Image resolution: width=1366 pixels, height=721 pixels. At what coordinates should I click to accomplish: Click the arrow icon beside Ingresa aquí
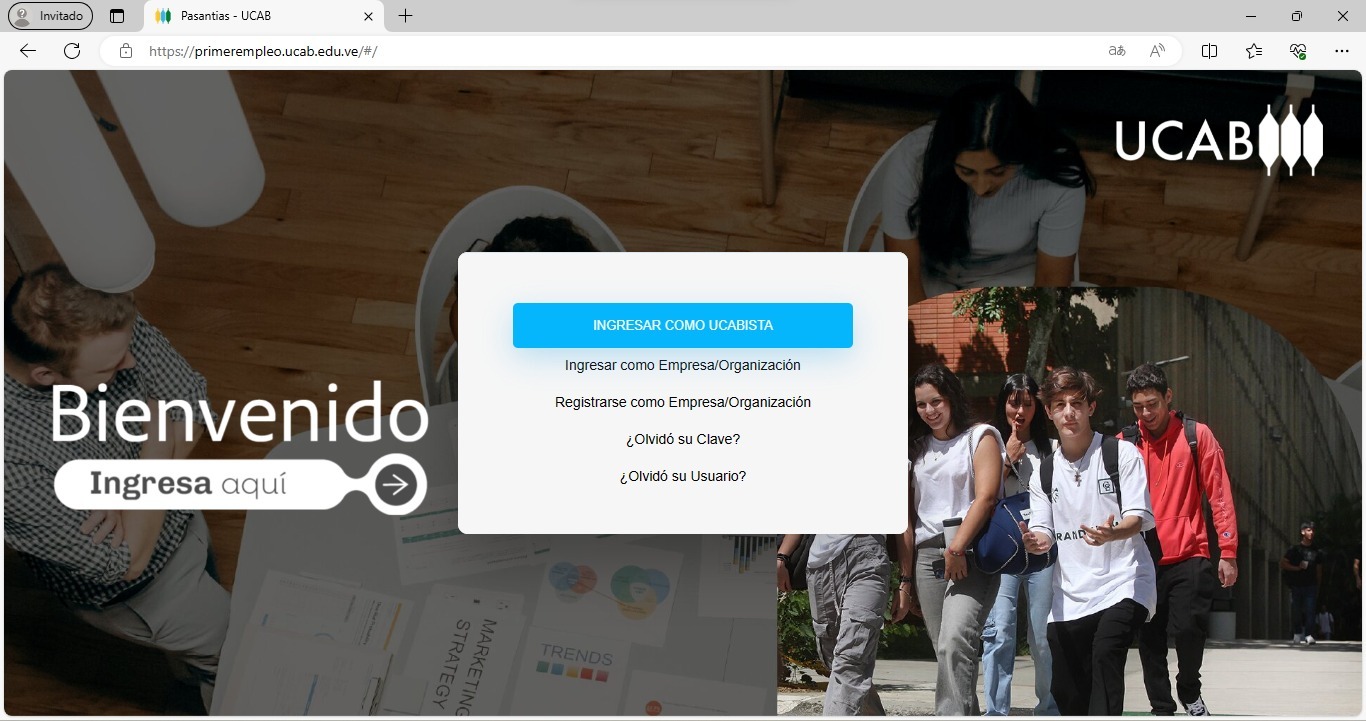[x=397, y=485]
